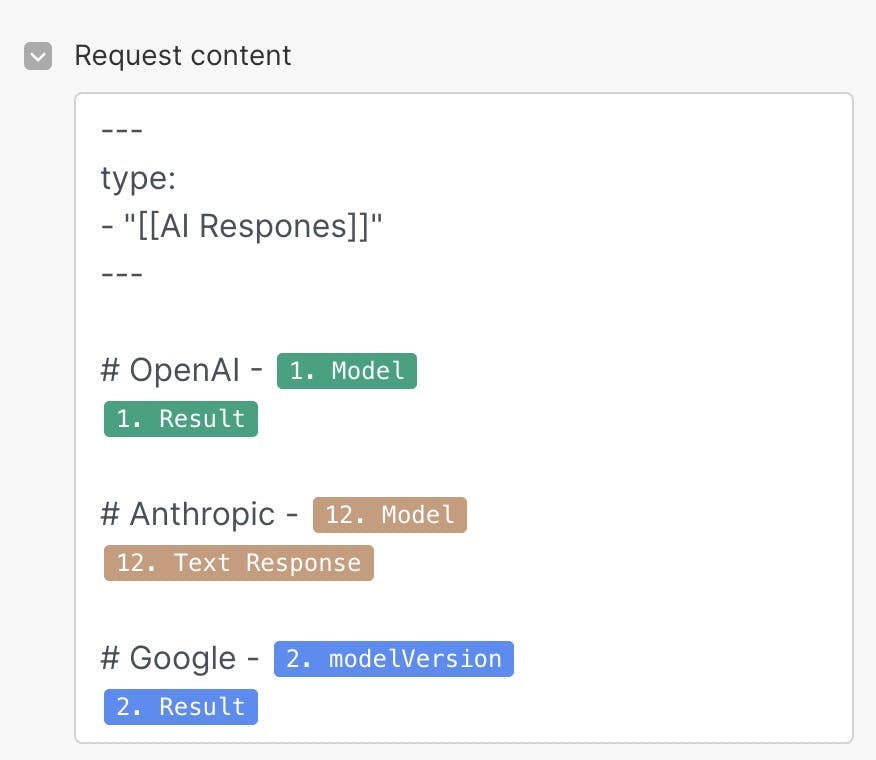Select the green 1. Result pill
Image resolution: width=876 pixels, height=760 pixels.
click(x=181, y=419)
